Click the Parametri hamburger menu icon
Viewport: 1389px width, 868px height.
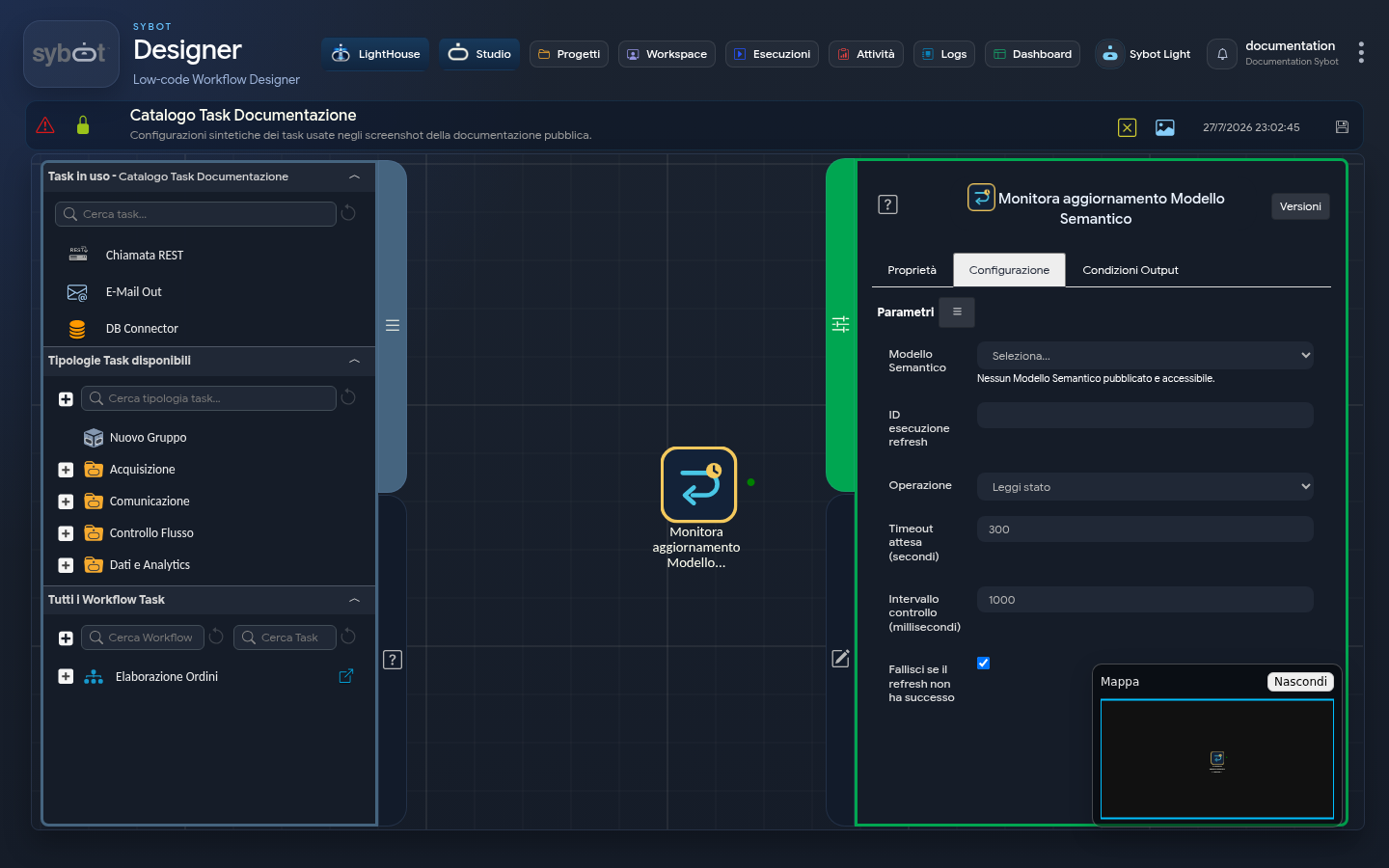957,312
